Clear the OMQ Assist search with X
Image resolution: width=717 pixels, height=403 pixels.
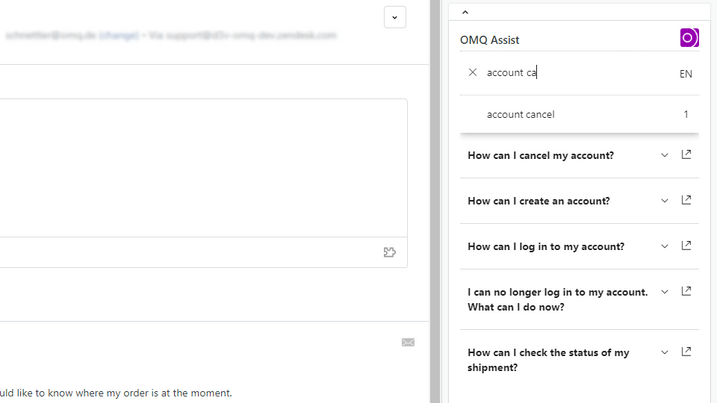tap(473, 72)
